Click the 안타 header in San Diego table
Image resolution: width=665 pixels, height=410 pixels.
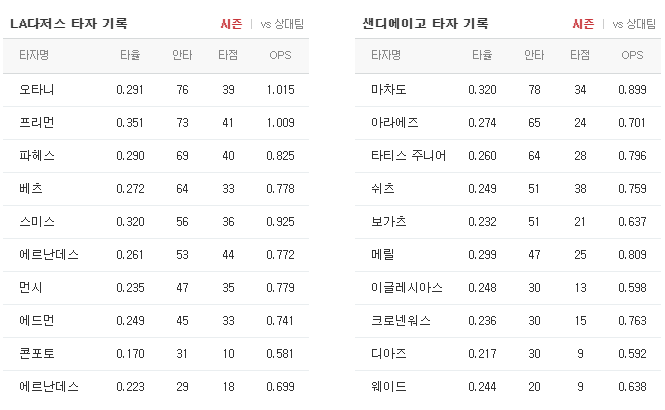point(534,55)
